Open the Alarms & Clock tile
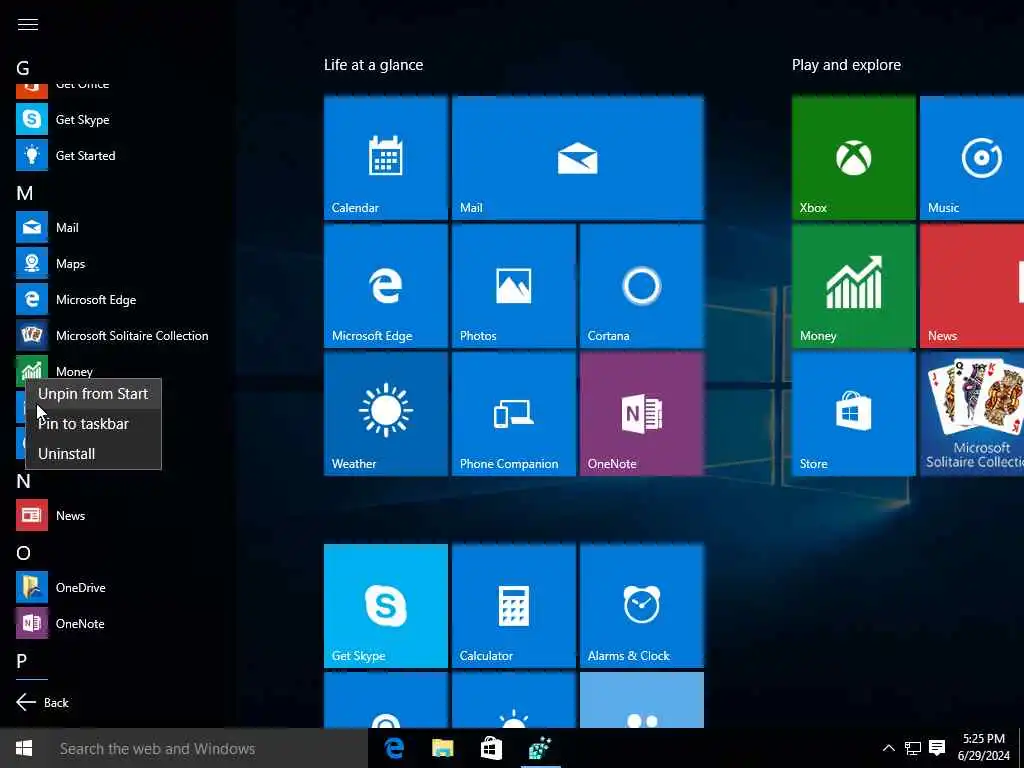 pyautogui.click(x=642, y=606)
